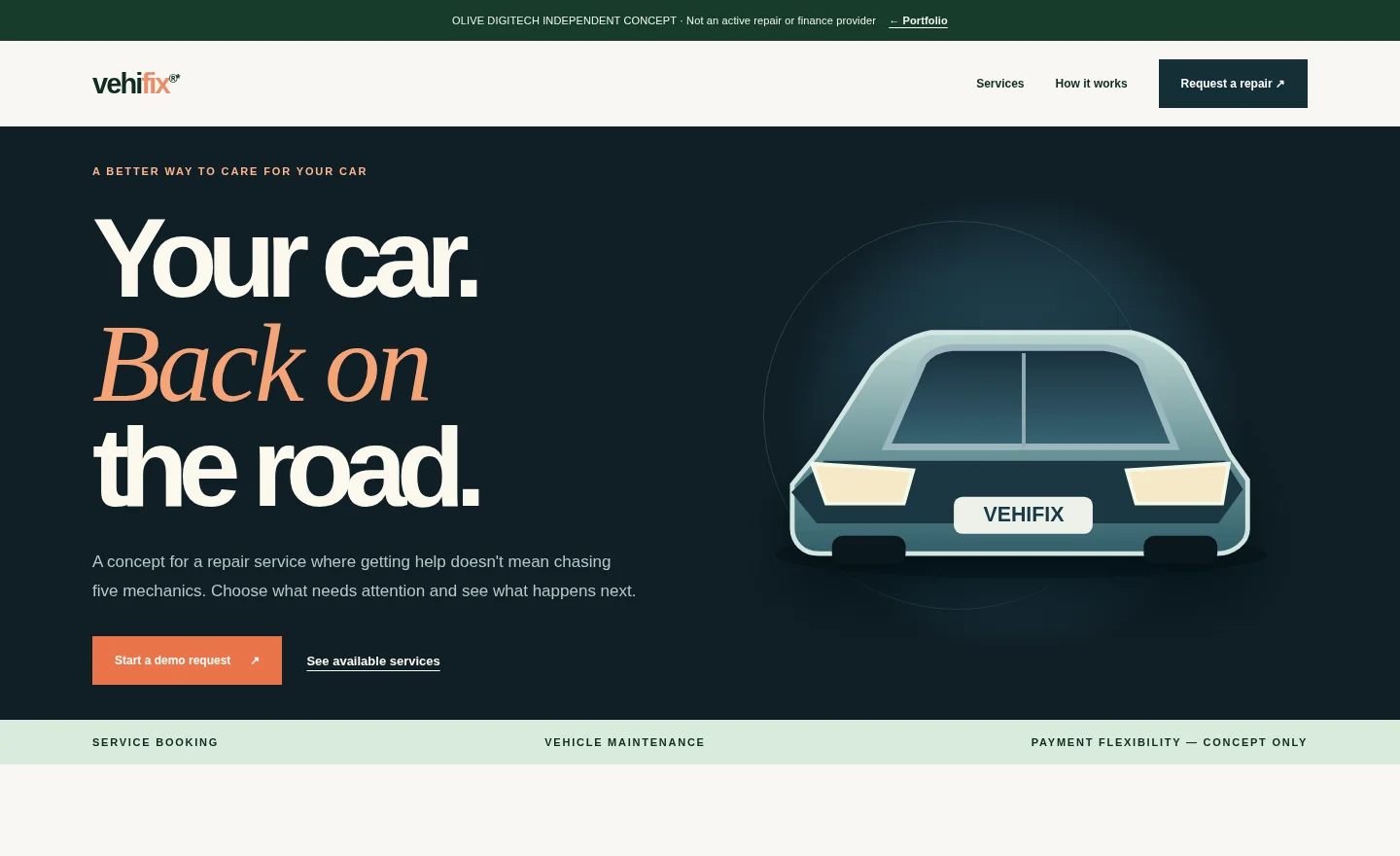Viewport: 1400px width, 856px height.
Task: Click the 'Your car.' headline line
Action: tap(286, 260)
